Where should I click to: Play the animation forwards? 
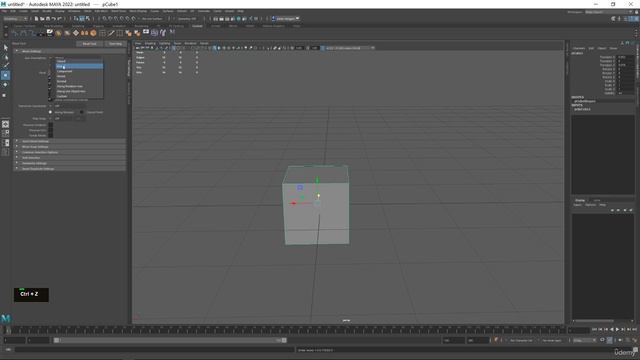coord(617,329)
